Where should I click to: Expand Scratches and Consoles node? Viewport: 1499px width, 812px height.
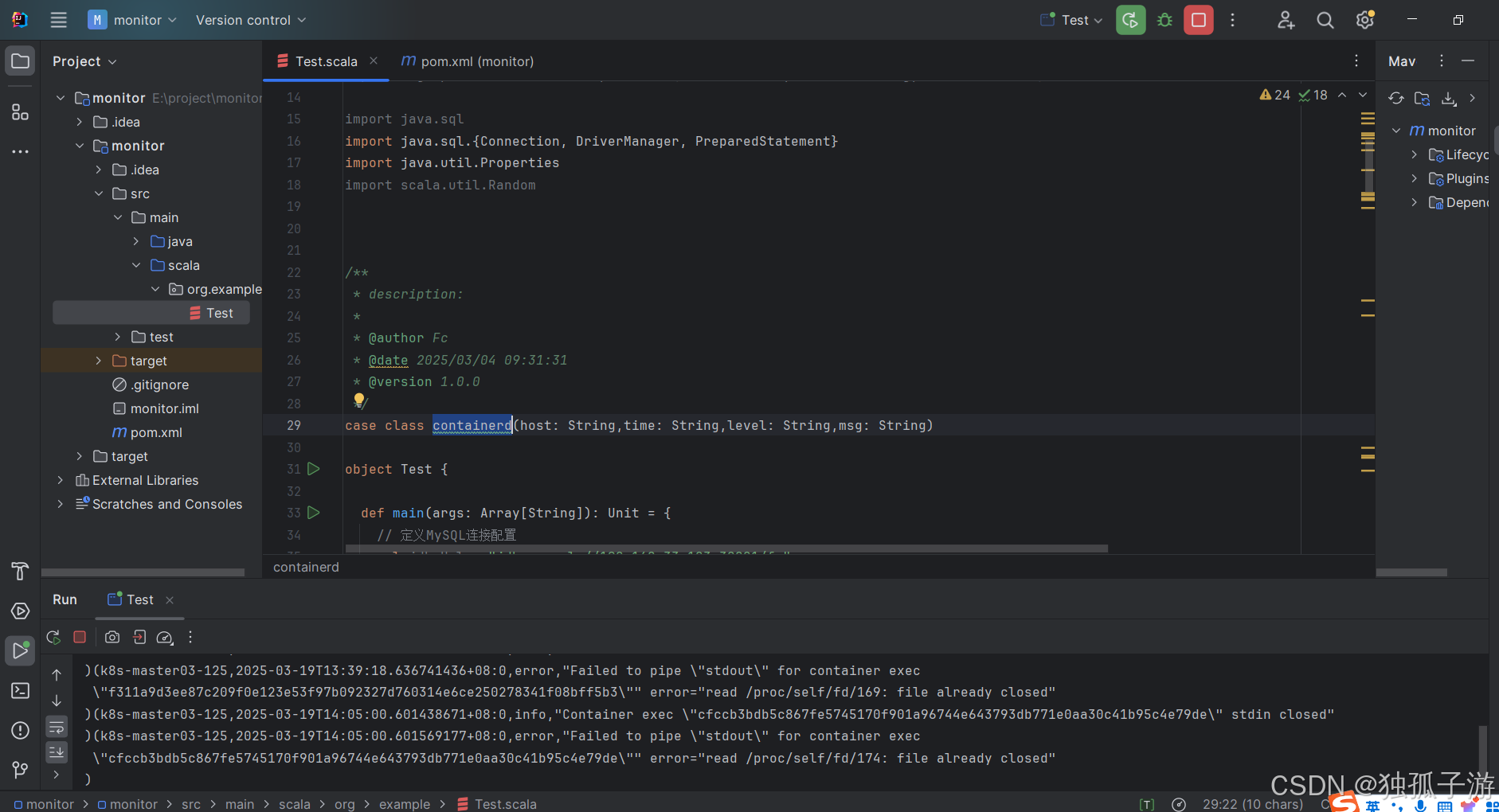(60, 504)
